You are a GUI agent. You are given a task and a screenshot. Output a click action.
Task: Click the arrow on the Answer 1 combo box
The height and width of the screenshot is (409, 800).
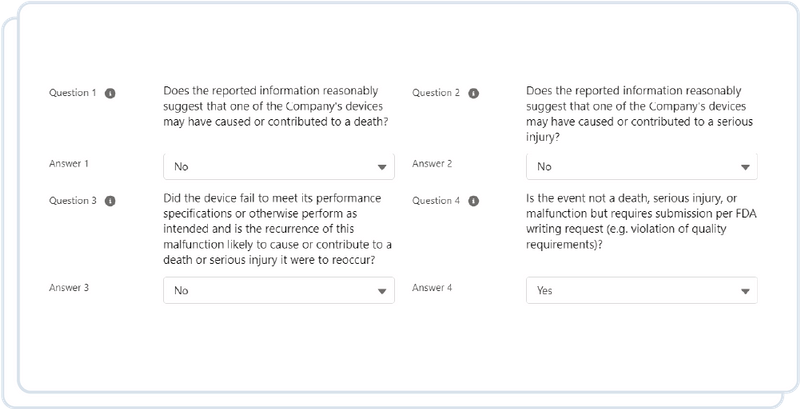(383, 167)
